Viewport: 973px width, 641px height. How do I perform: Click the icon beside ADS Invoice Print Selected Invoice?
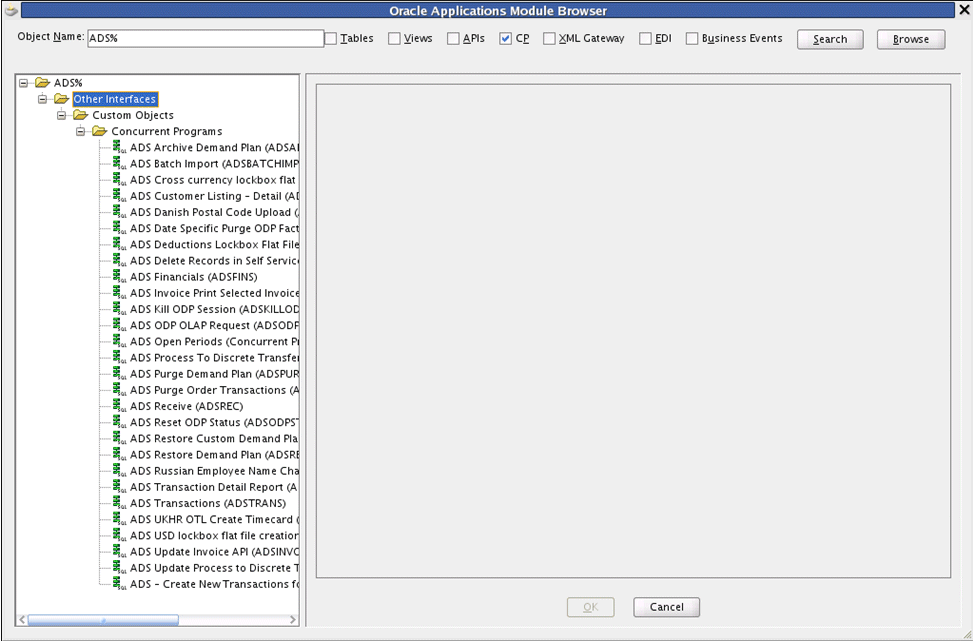click(120, 292)
